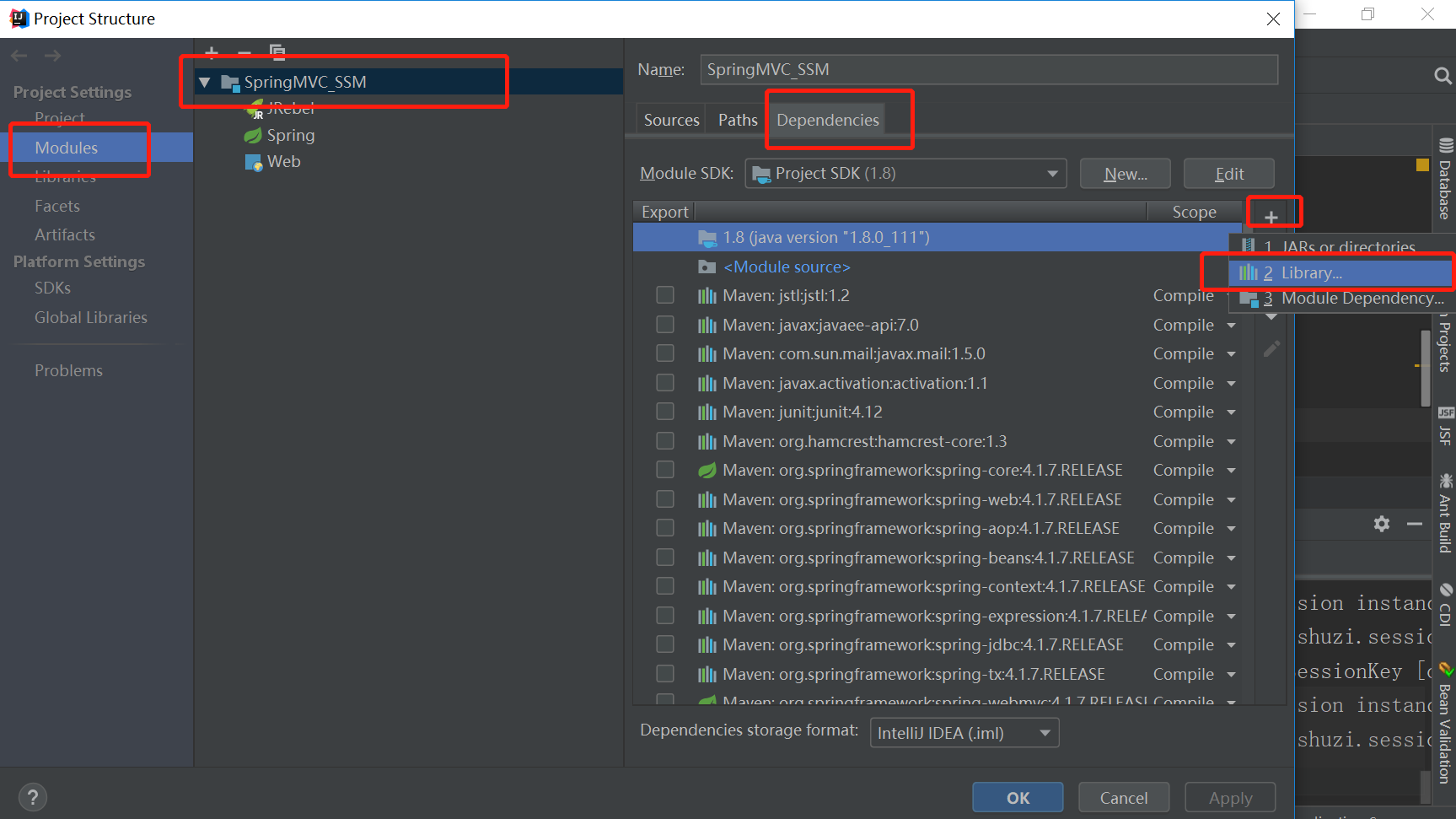1456x819 pixels.
Task: Open scope dropdown for spring-beans row
Action: point(1231,558)
